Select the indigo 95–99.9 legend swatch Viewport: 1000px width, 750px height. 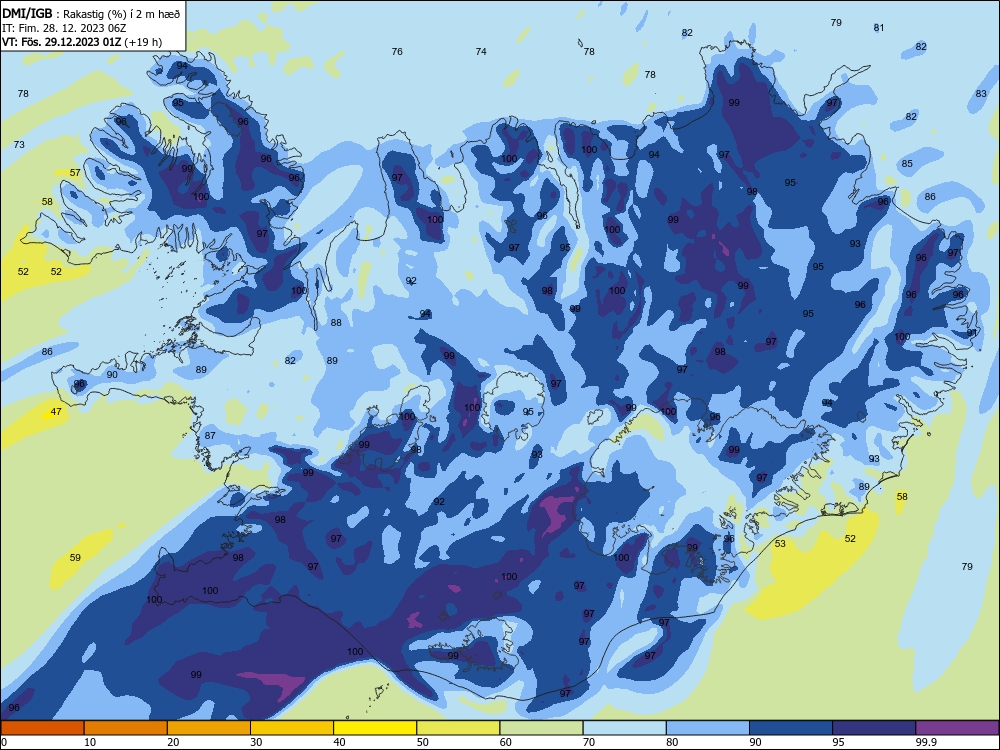point(874,728)
